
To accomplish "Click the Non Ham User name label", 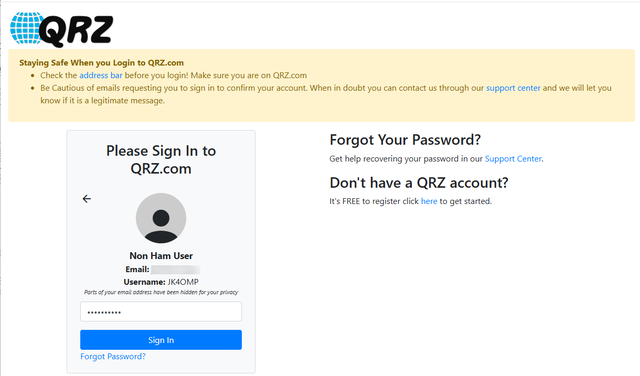I will click(x=161, y=256).
